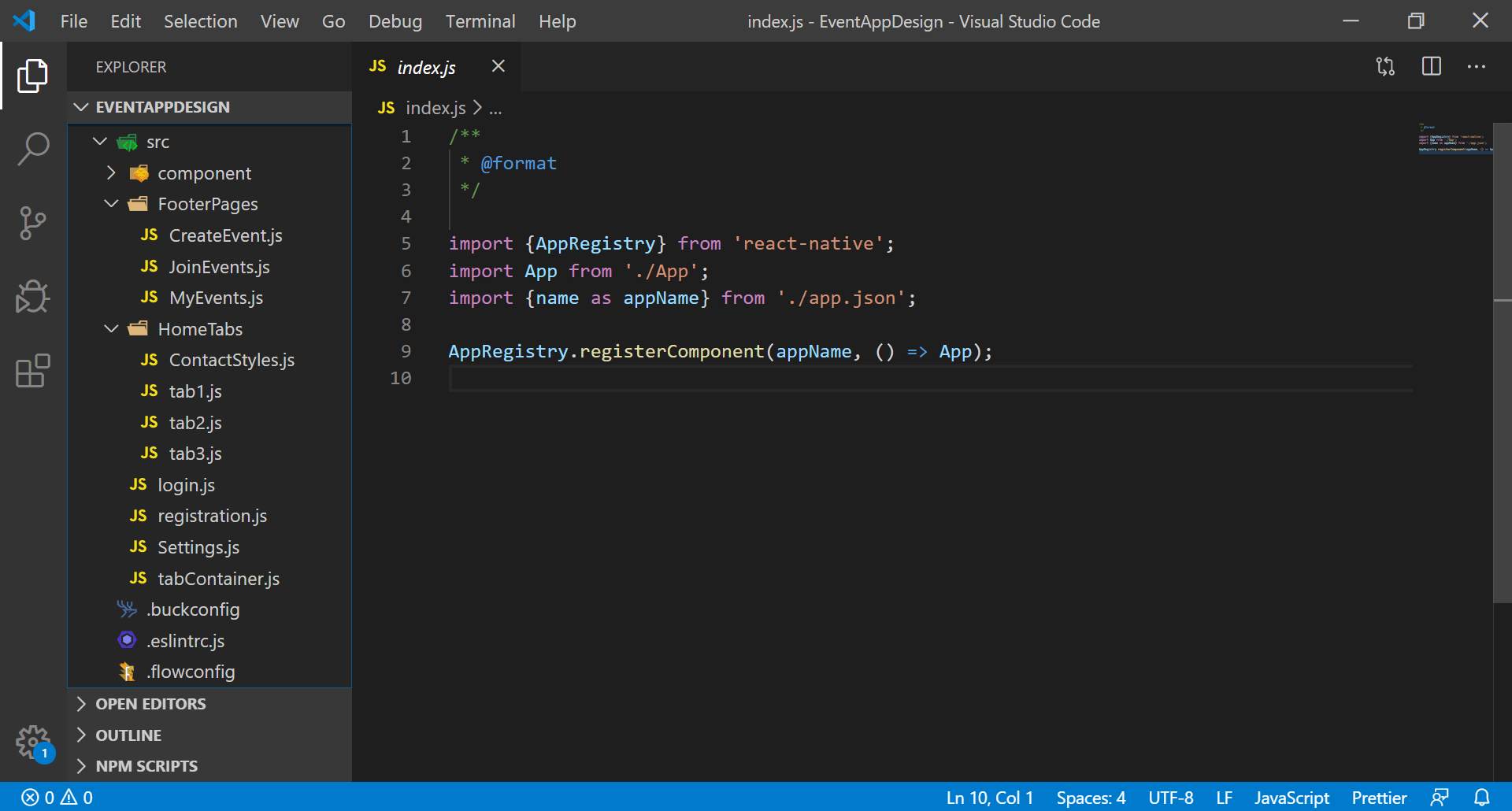This screenshot has width=1512, height=811.
Task: Expand the NPM SCRIPTS section
Action: [x=209, y=766]
